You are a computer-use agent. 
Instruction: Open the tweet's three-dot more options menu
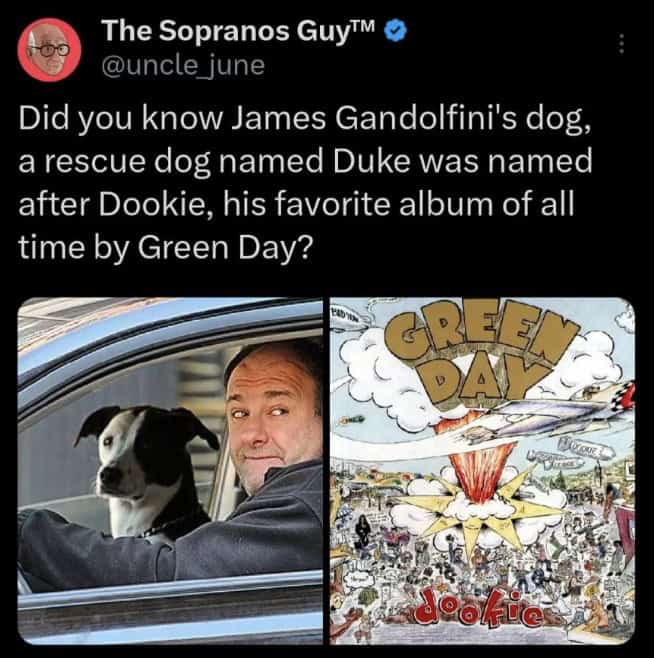coord(622,44)
